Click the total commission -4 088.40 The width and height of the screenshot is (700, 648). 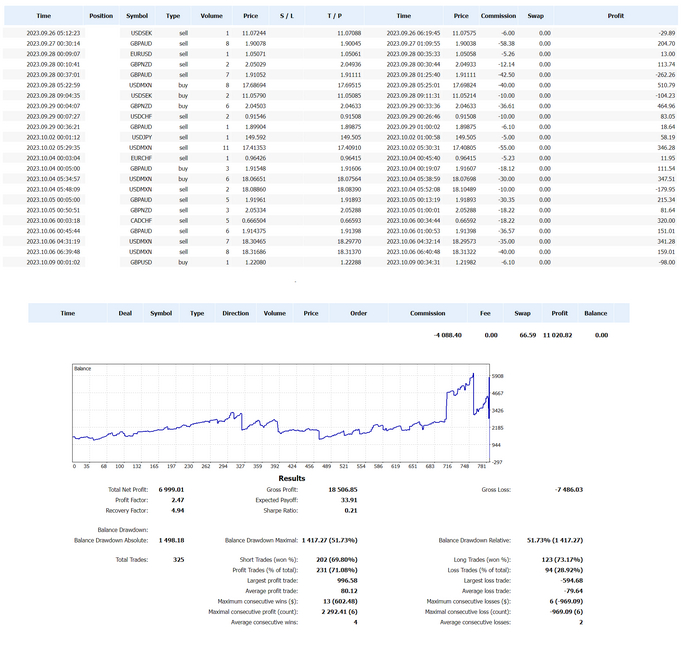coord(448,335)
